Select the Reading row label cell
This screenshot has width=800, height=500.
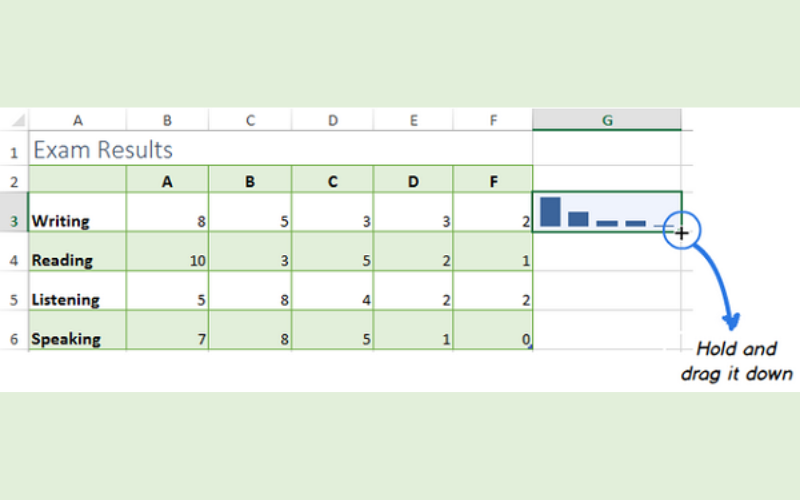(x=78, y=260)
